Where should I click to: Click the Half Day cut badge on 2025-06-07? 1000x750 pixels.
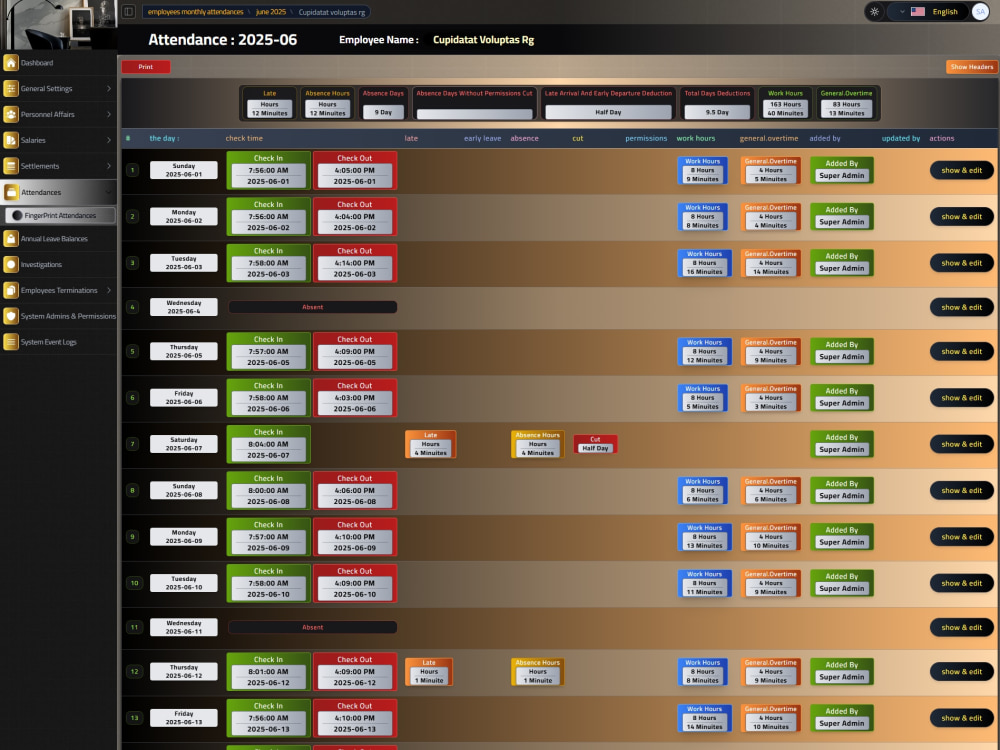click(595, 444)
